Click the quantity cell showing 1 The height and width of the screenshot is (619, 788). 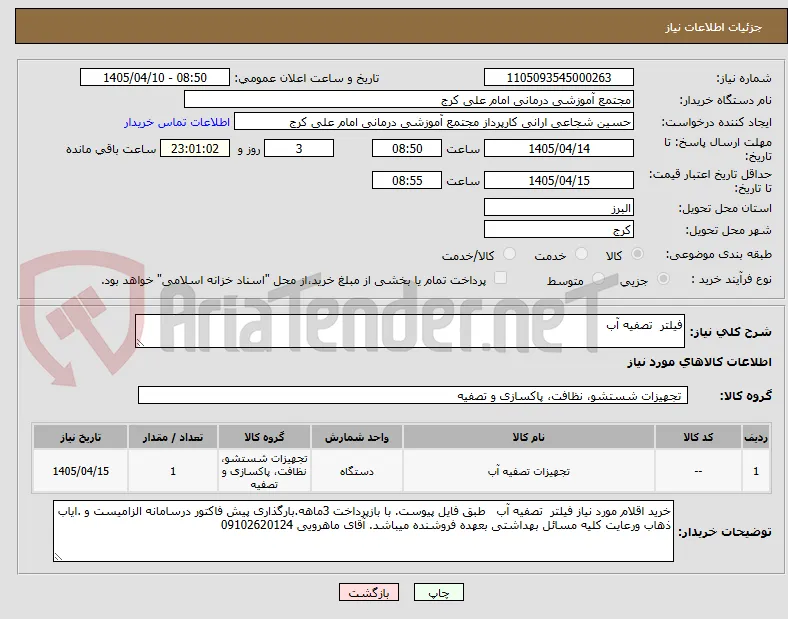pos(173,471)
